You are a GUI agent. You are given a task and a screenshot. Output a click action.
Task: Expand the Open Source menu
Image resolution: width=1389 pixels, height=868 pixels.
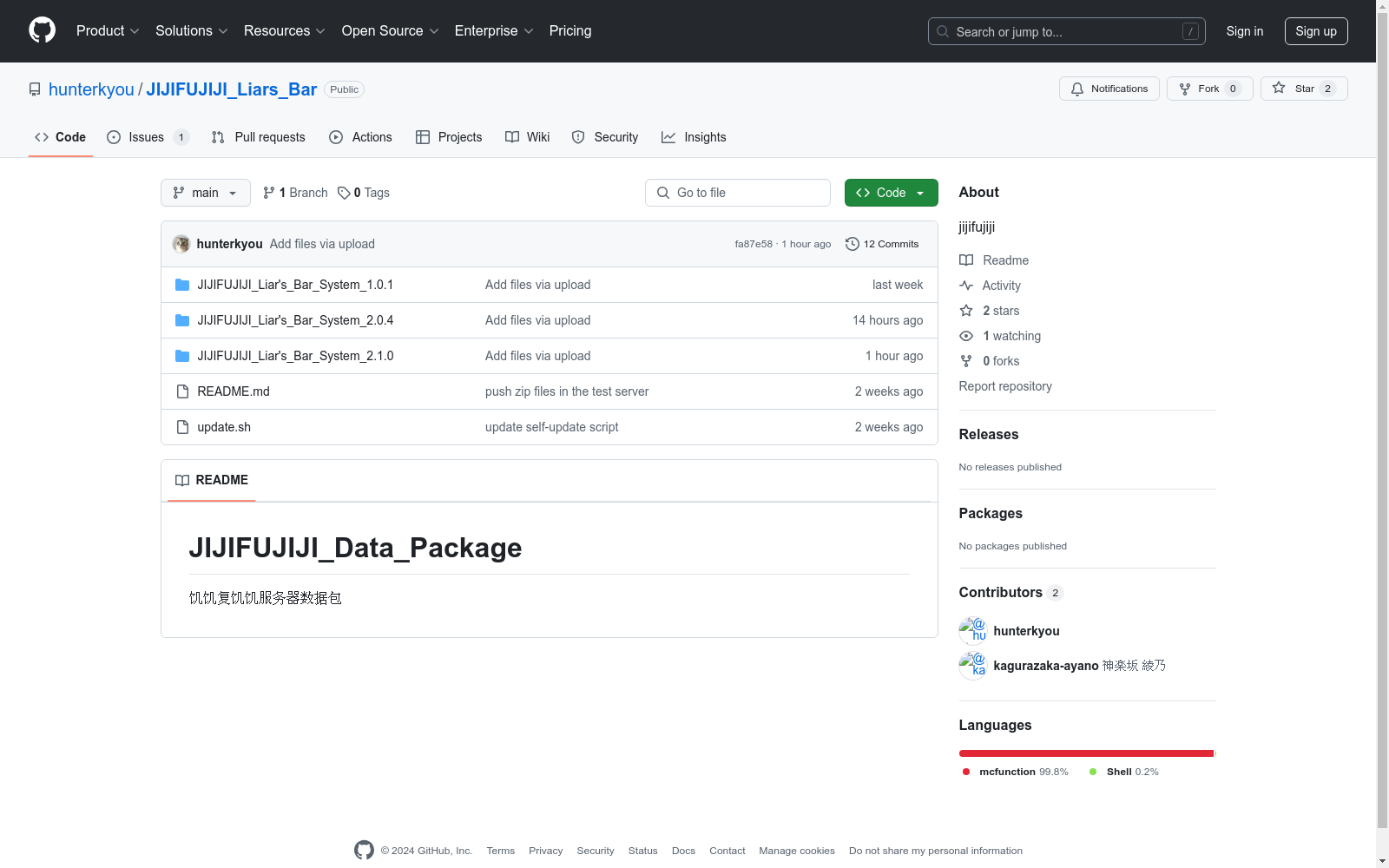tap(391, 31)
